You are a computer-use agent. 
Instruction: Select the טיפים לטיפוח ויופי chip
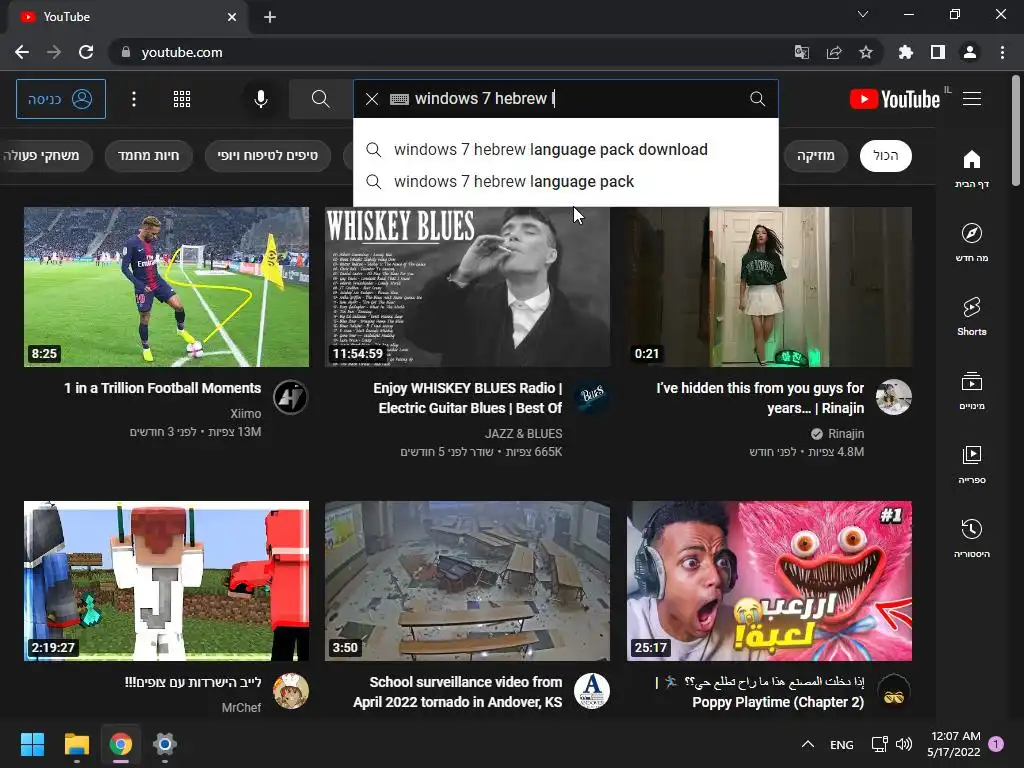pos(267,155)
